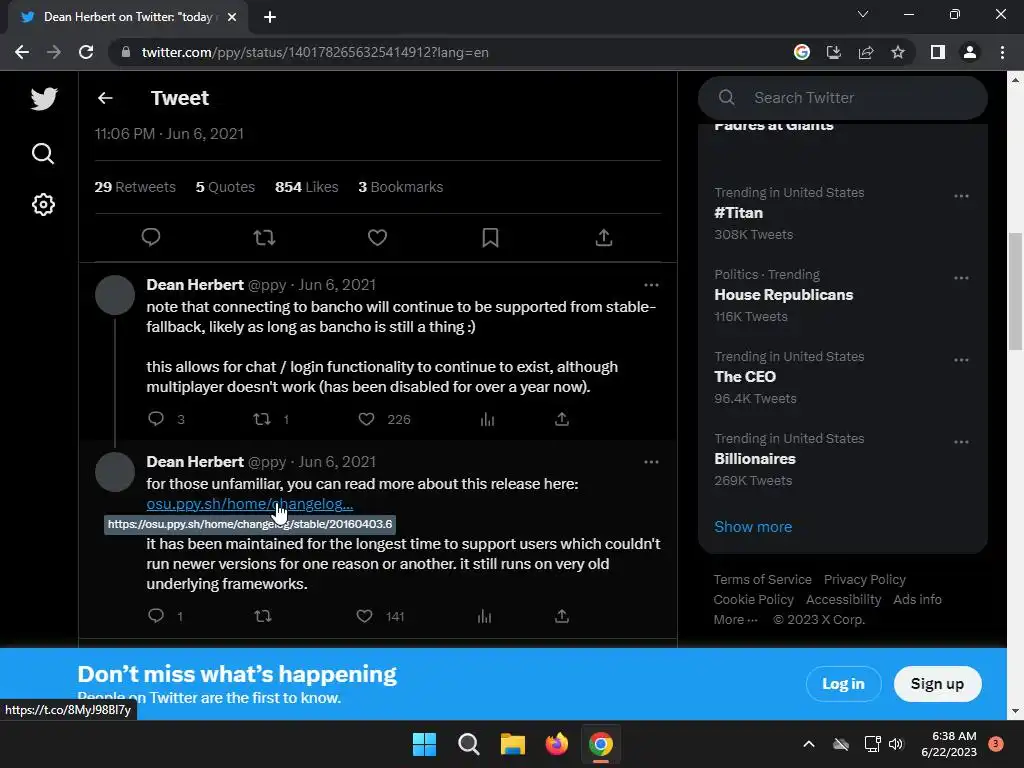Show hidden system tray icons
This screenshot has height=768, width=1024.
(808, 743)
